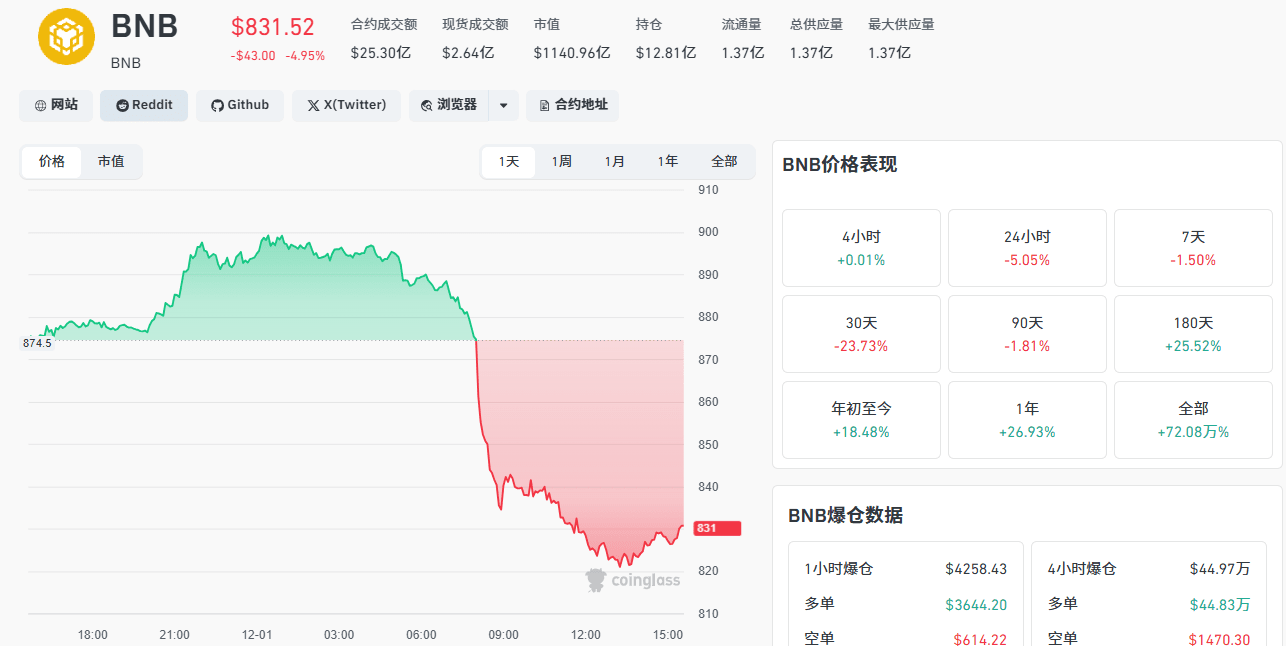The height and width of the screenshot is (646, 1286).
Task: Select the 1天 time range
Action: coord(509,161)
